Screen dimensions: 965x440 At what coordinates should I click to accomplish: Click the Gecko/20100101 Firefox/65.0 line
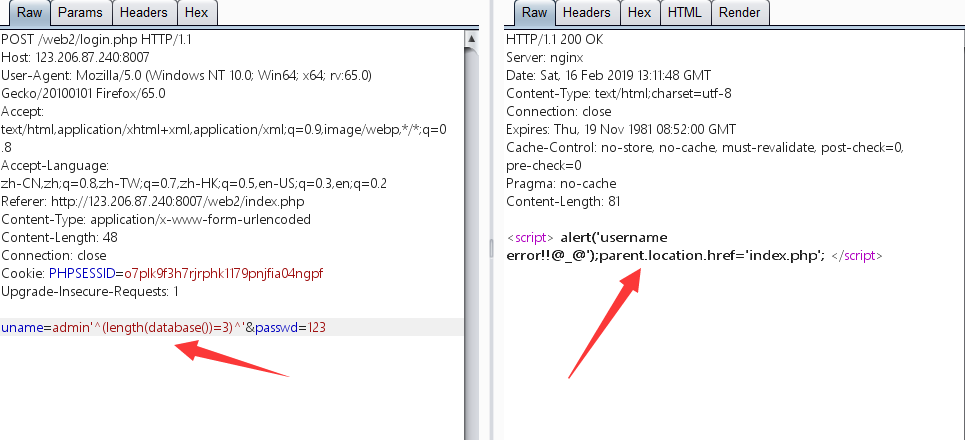(x=83, y=94)
